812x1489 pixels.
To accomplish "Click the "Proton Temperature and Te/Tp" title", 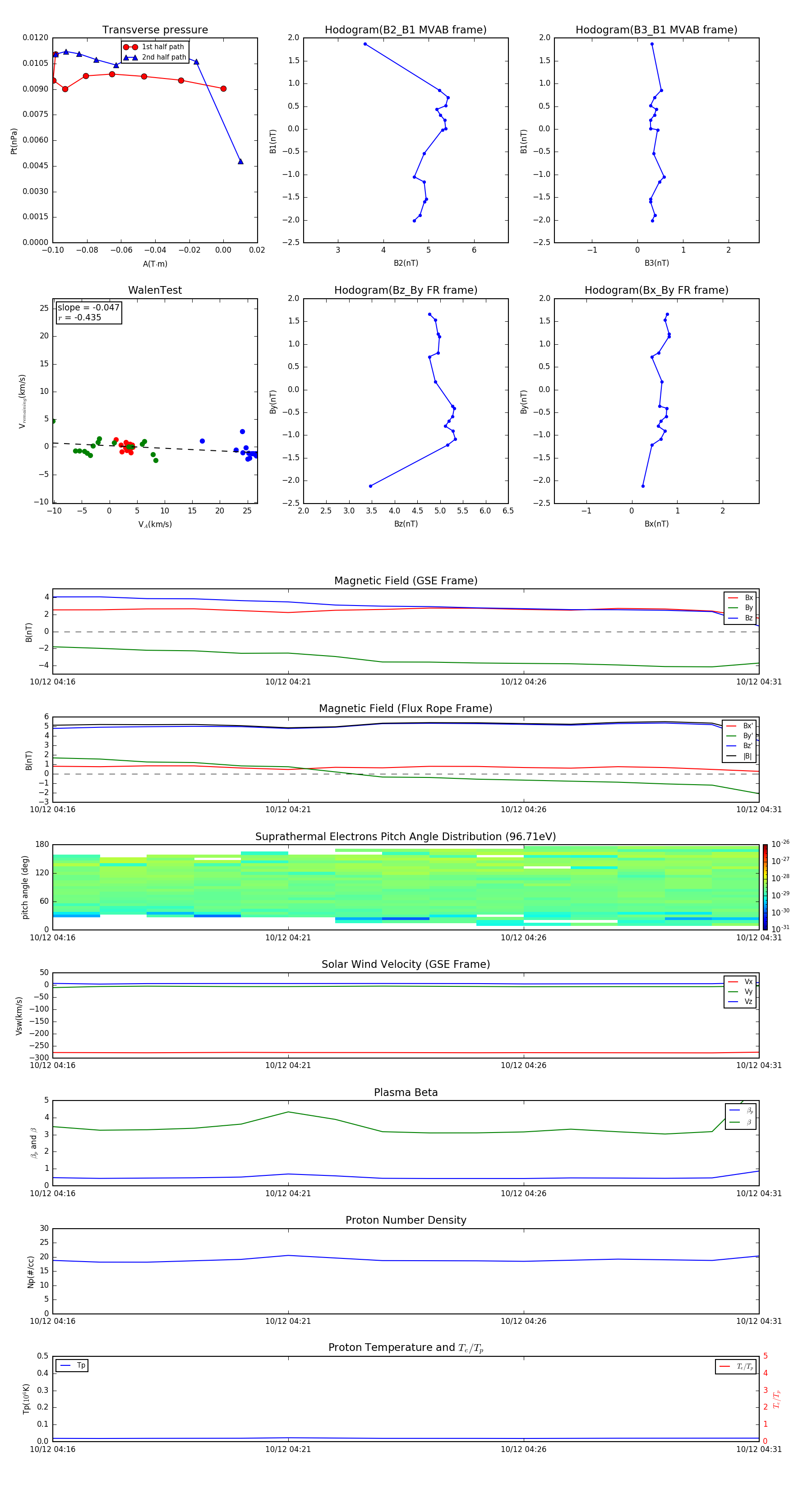I will 406,1348.
